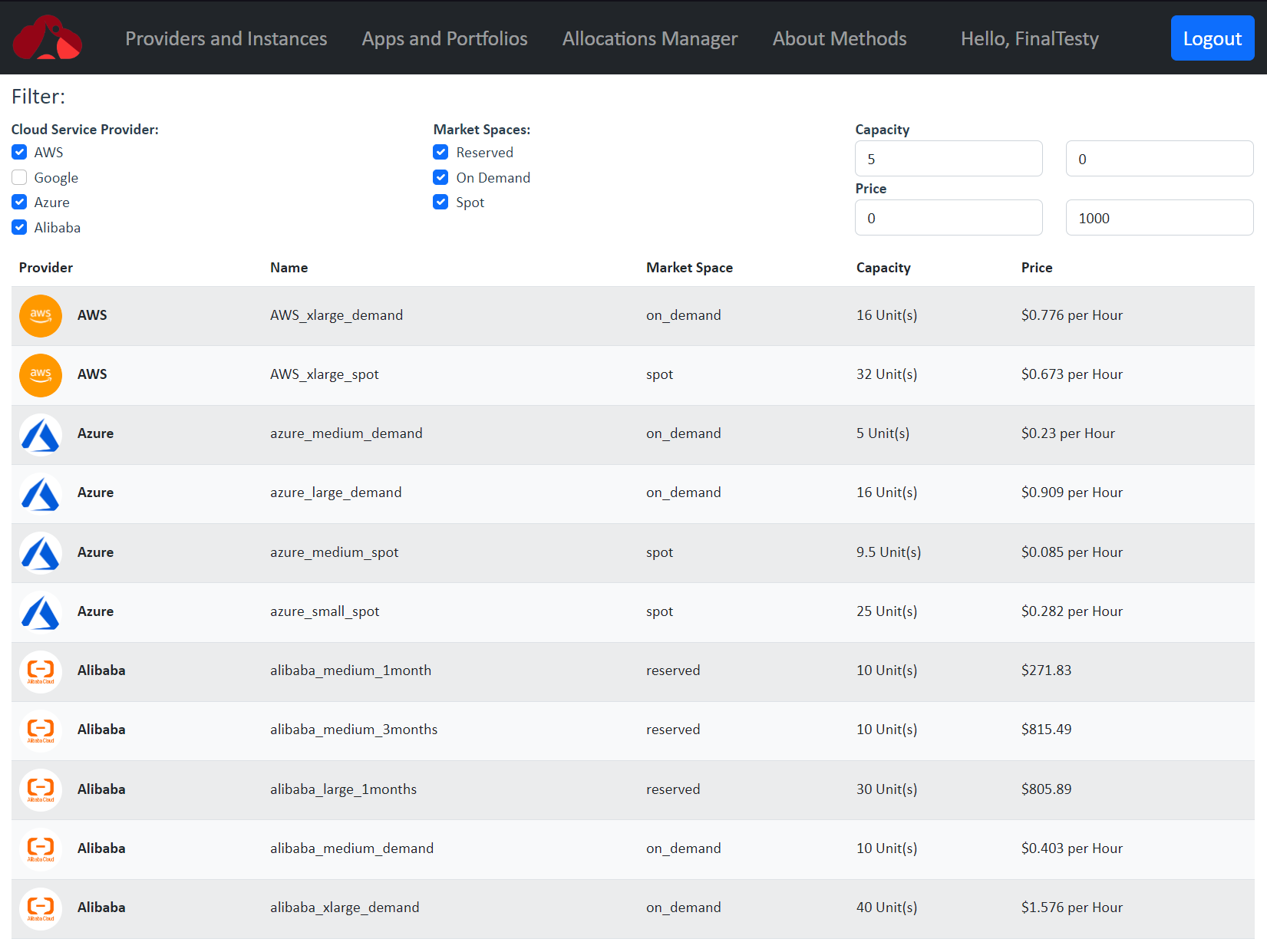Click the red app logo in navbar
The width and height of the screenshot is (1267, 952).
point(48,38)
